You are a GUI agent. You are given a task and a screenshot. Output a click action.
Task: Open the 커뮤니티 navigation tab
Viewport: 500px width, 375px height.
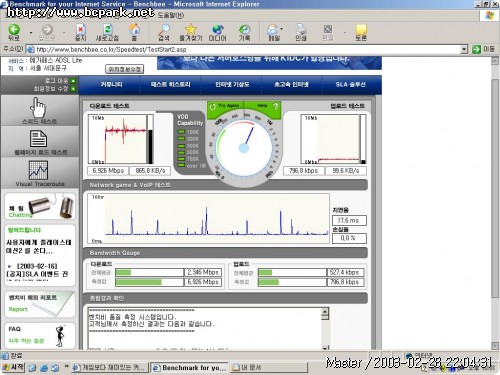(x=111, y=85)
